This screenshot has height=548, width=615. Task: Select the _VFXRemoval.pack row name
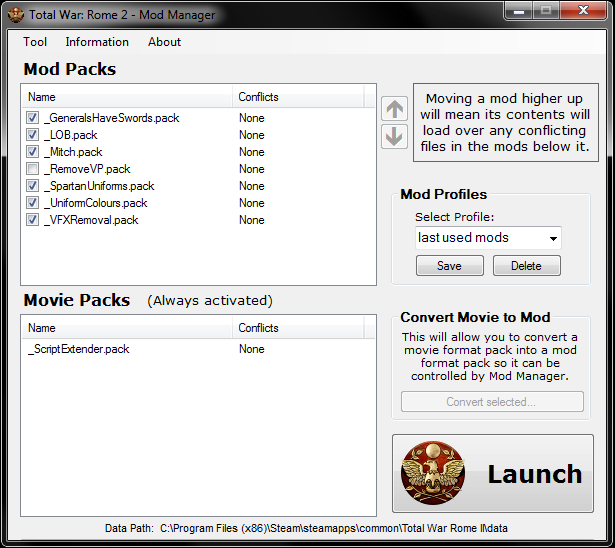[x=91, y=220]
